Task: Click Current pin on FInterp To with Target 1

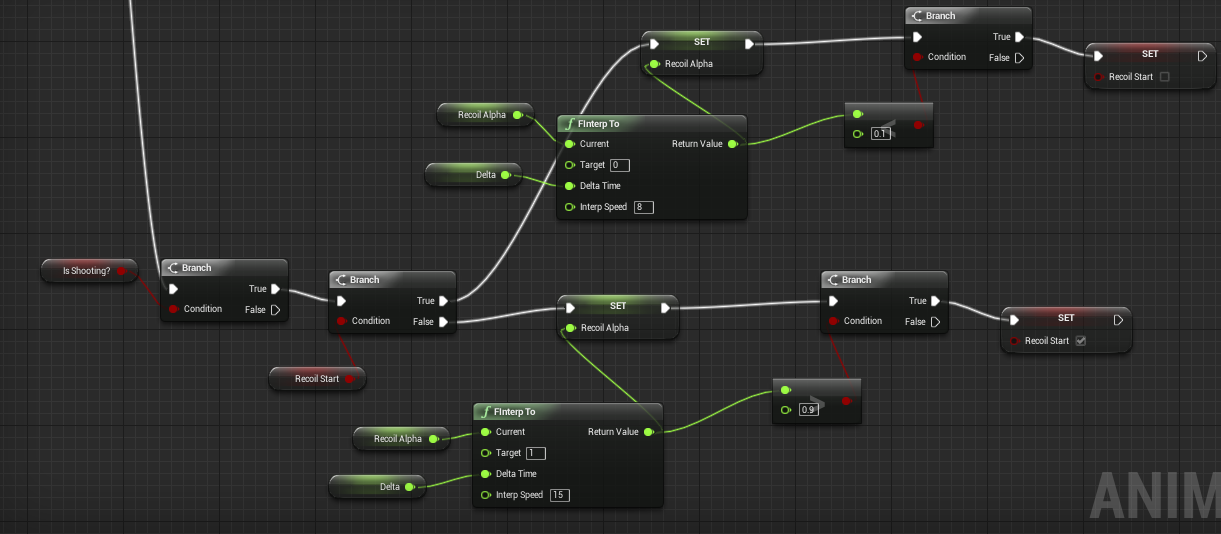Action: click(x=486, y=432)
